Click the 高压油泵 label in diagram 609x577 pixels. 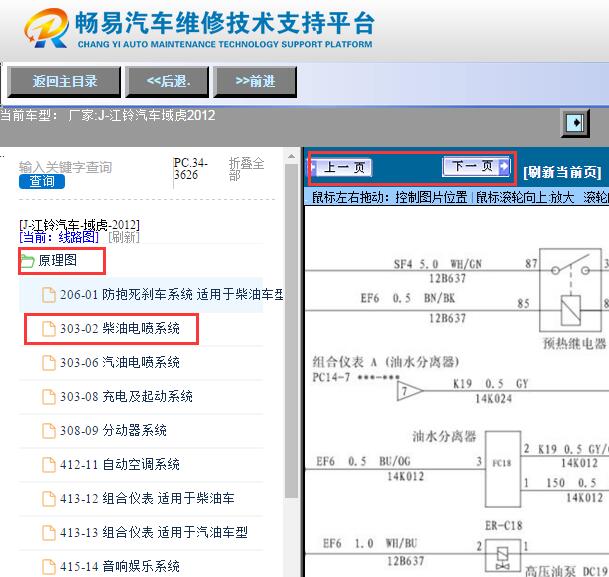coord(550,571)
